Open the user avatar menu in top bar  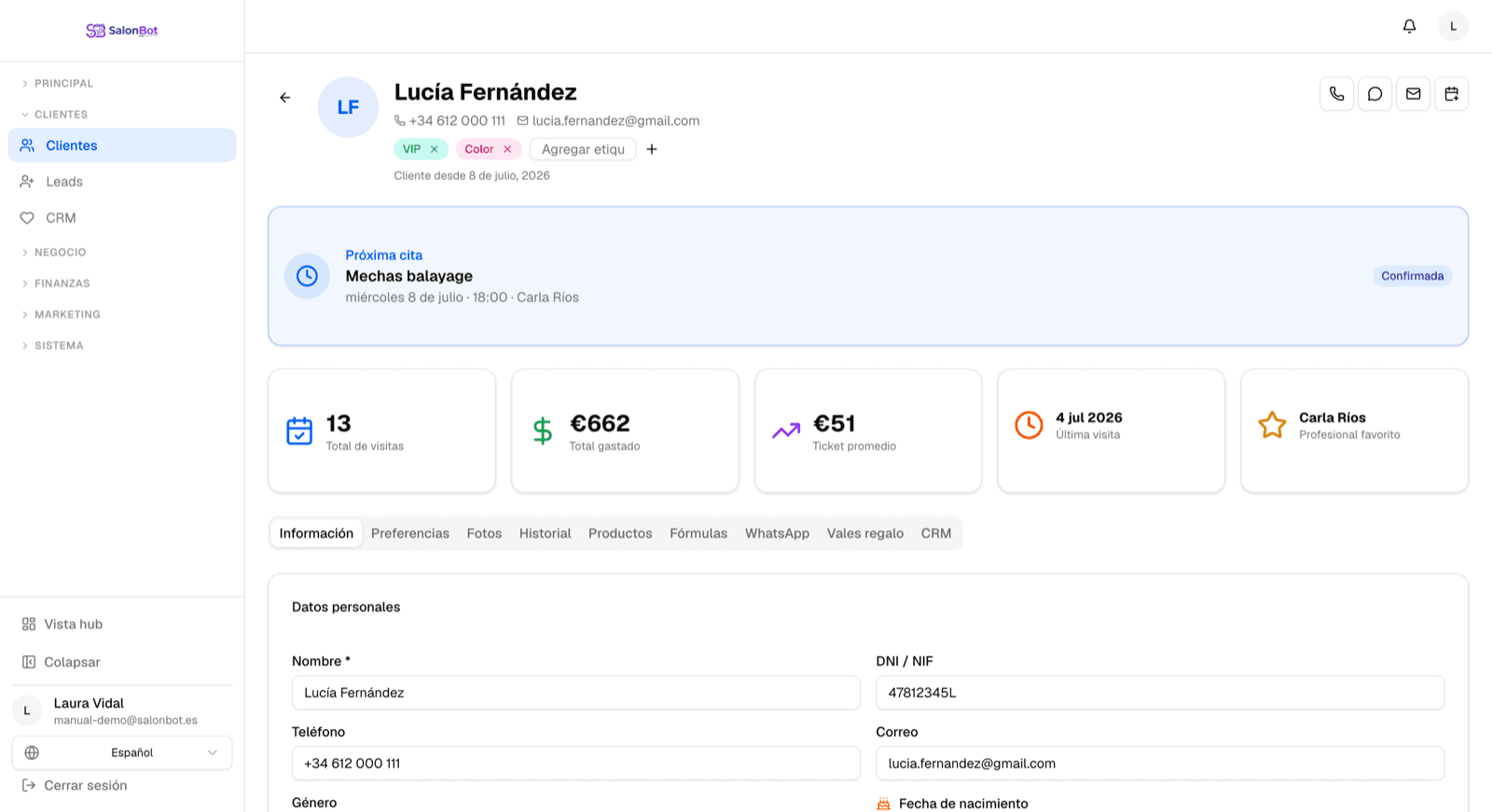tap(1453, 26)
